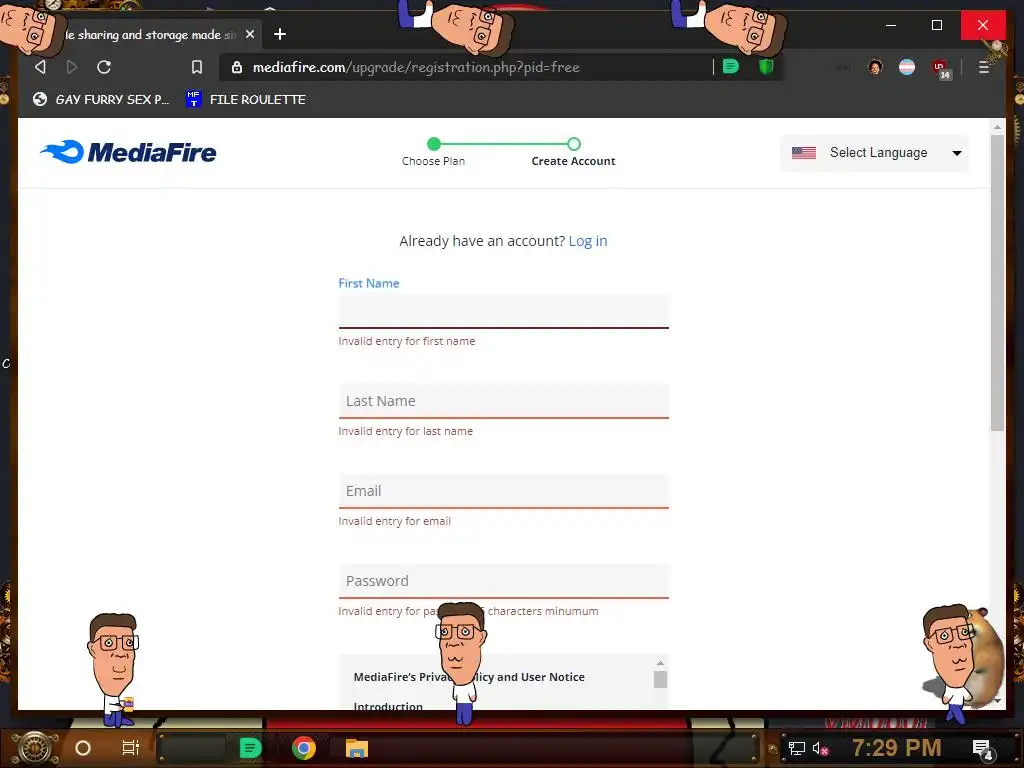This screenshot has width=1024, height=768.
Task: Minimize the browser window
Action: coord(891,25)
